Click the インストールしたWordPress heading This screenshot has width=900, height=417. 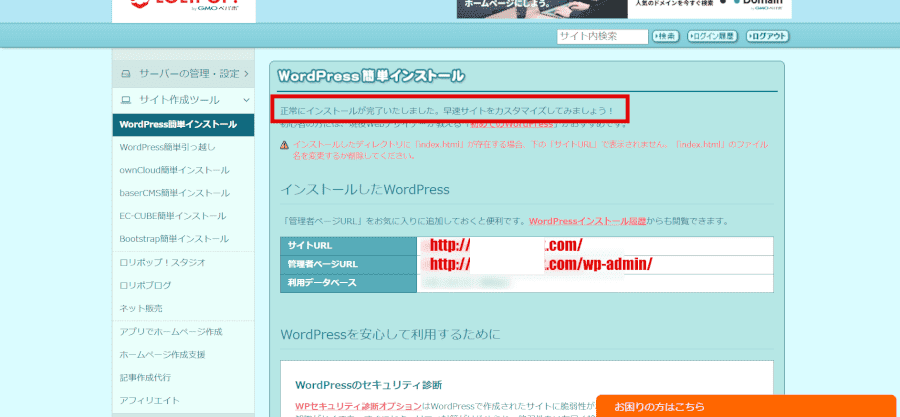pyautogui.click(x=364, y=190)
